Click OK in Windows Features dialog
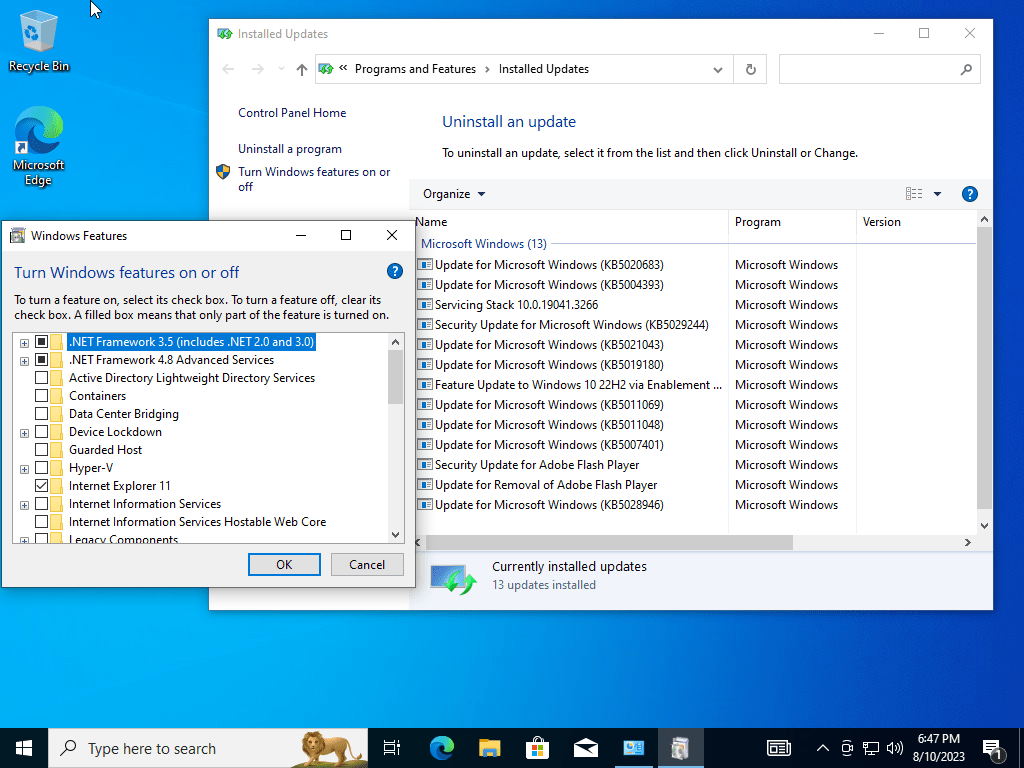The image size is (1024, 768). (284, 565)
